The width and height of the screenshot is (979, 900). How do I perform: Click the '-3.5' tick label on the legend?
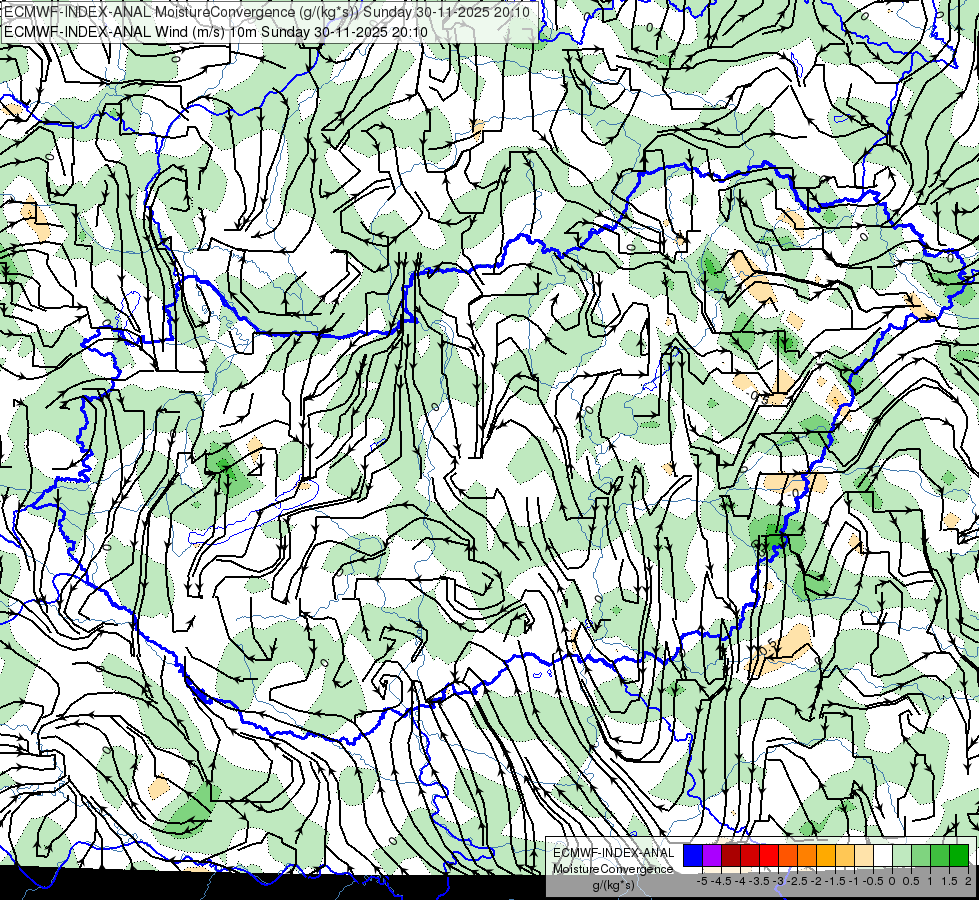(759, 881)
